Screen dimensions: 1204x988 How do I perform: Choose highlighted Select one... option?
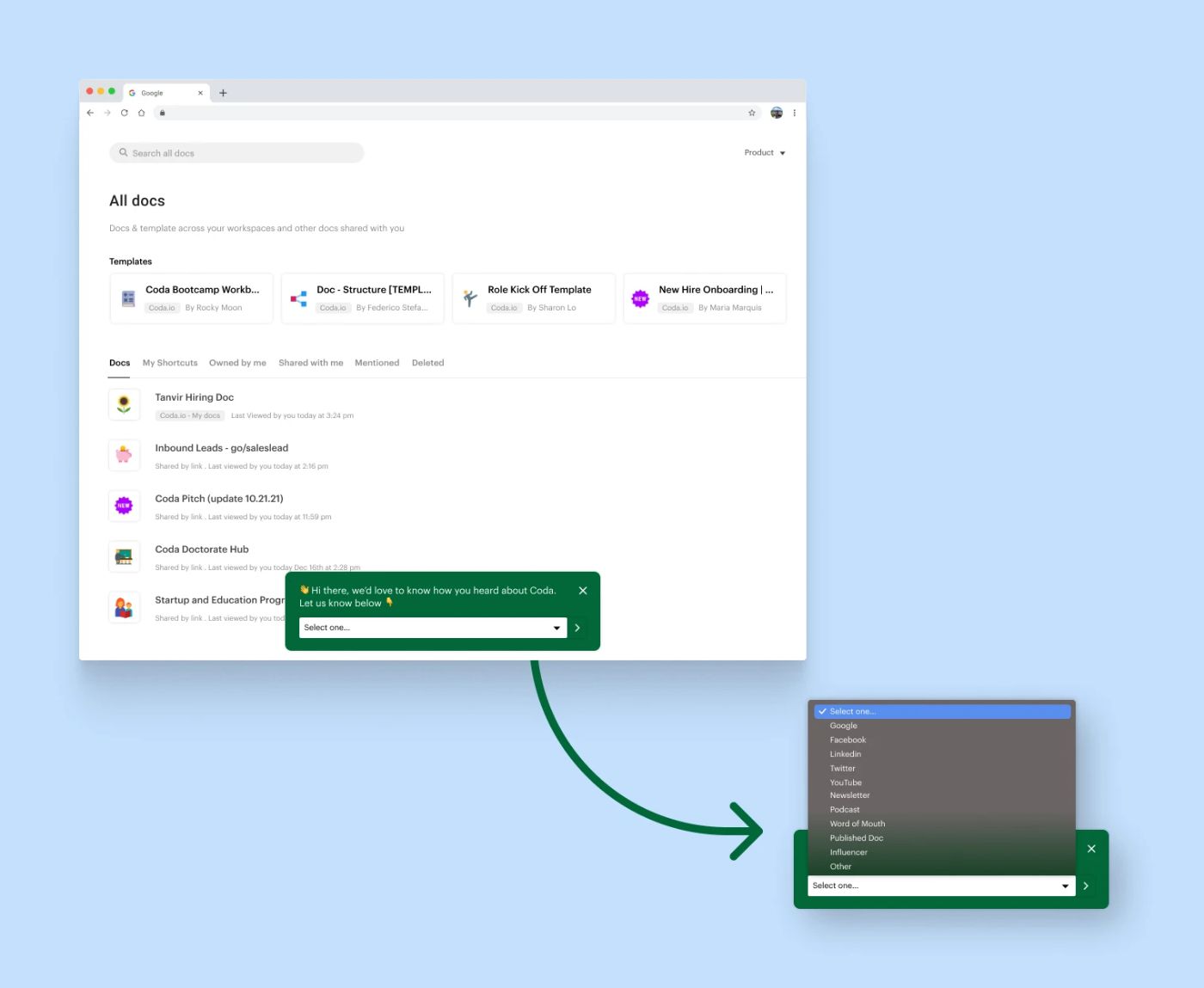[943, 711]
